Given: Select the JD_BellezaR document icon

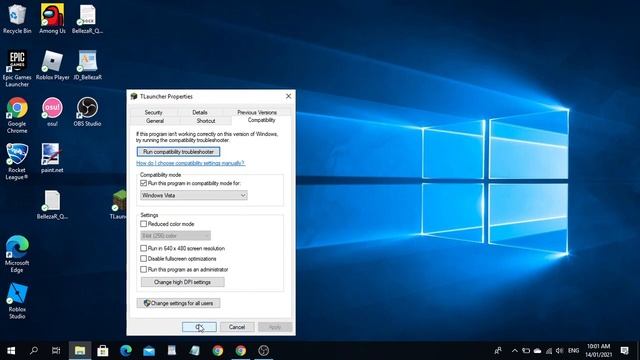Looking at the screenshot, I should 87,65.
